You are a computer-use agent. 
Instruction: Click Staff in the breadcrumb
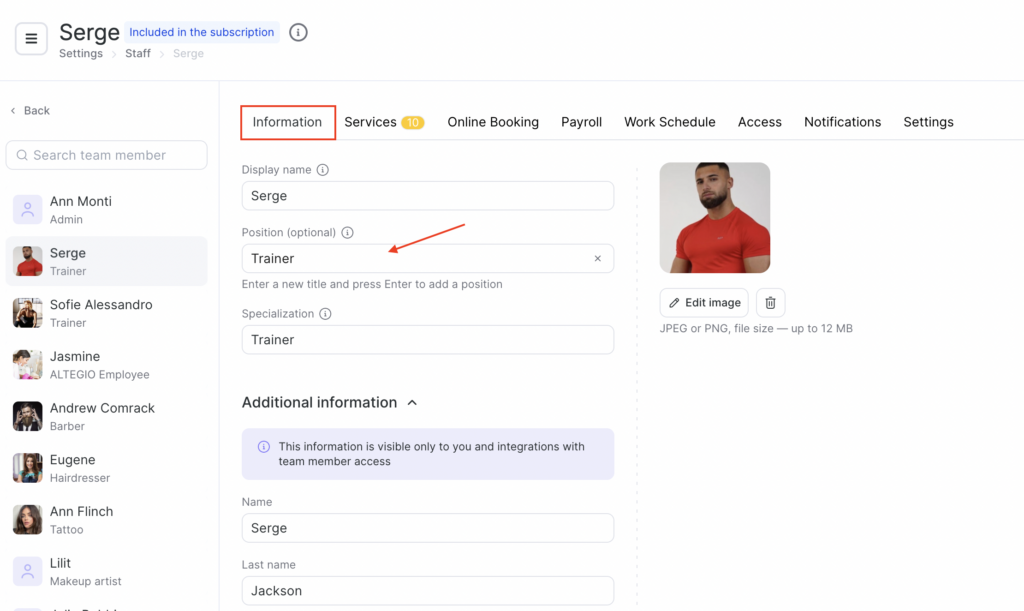click(138, 54)
